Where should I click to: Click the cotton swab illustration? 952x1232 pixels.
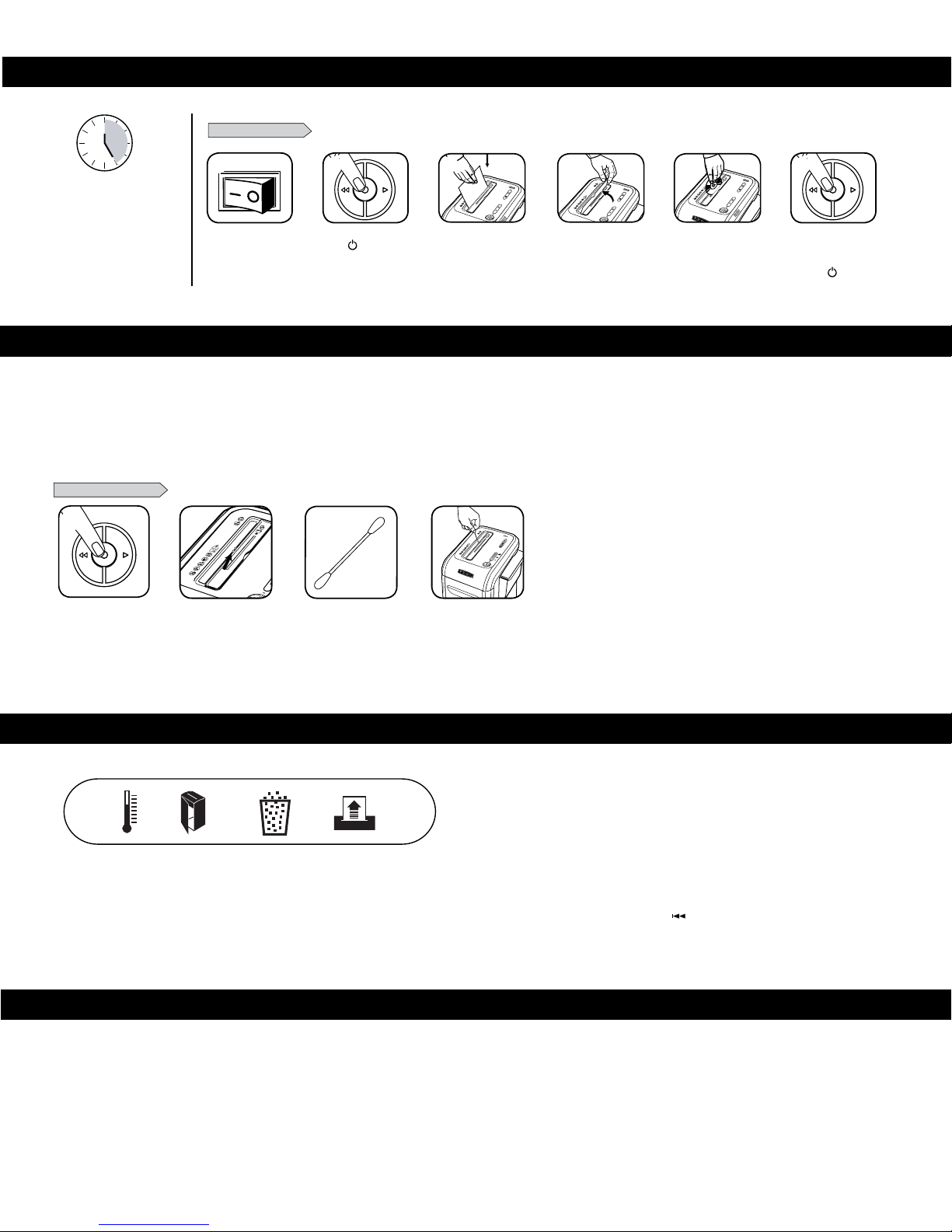[350, 552]
